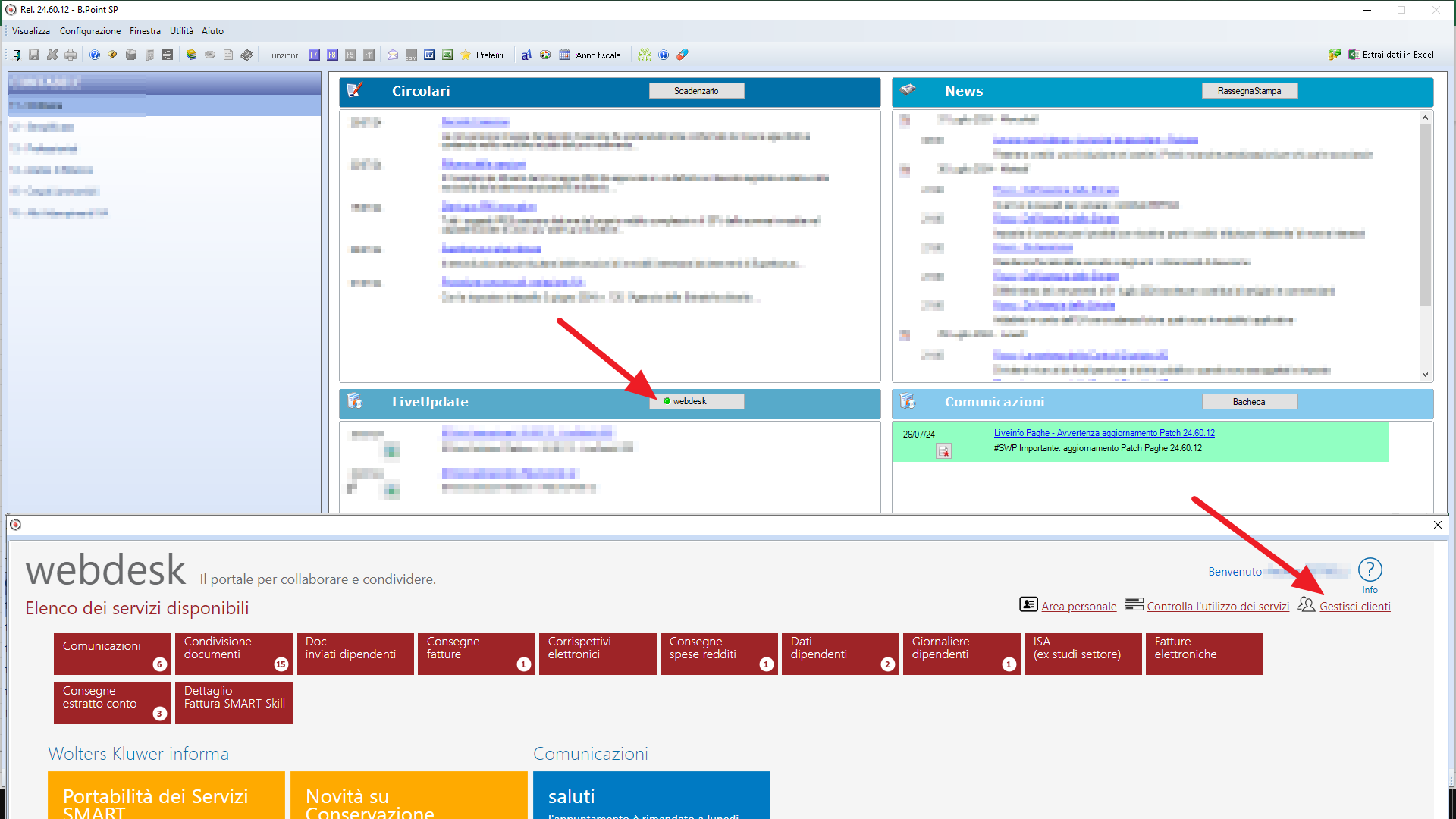Open Consegne estratto conto tile
The width and height of the screenshot is (1456, 819).
[112, 703]
